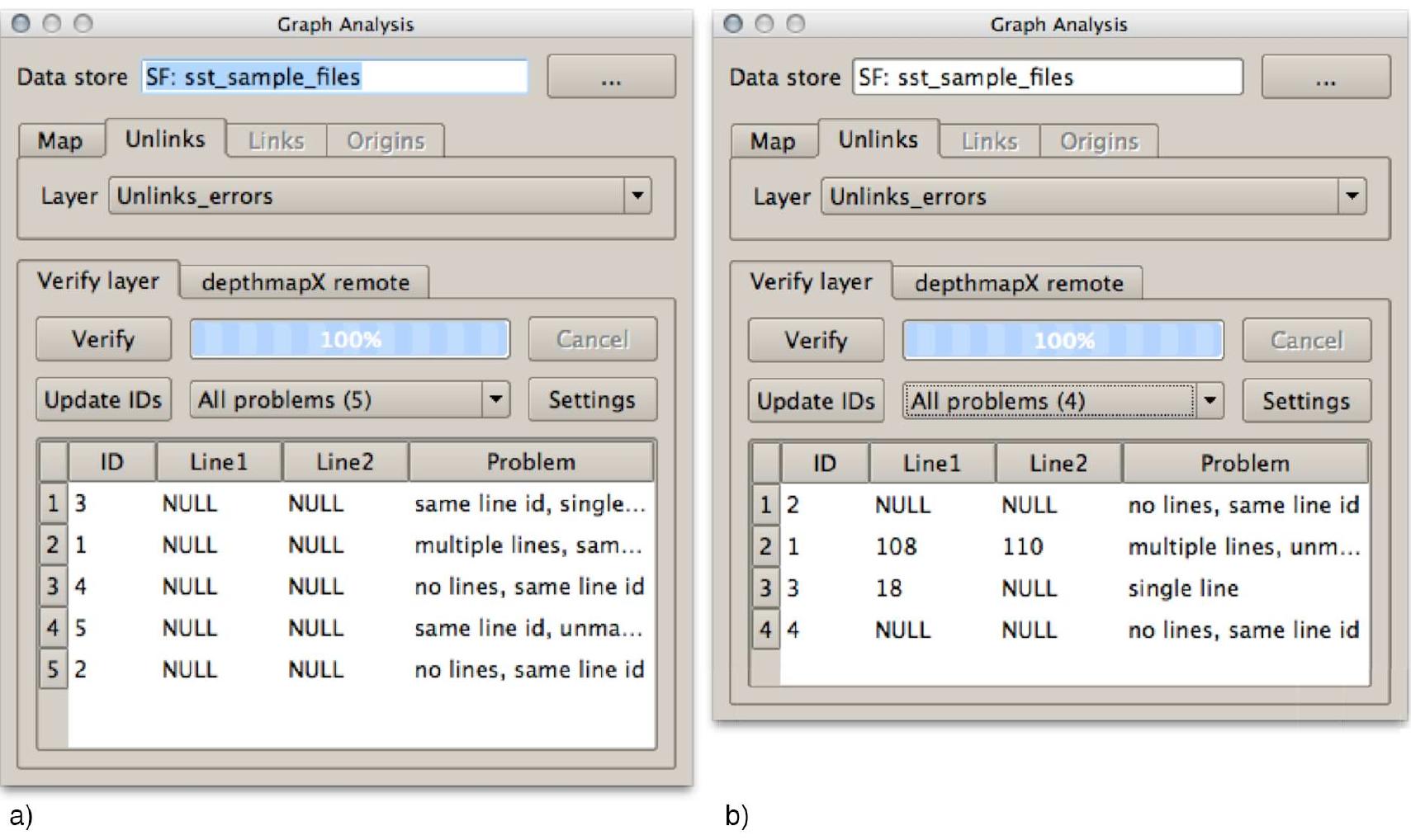Browse data store with ... button, left window

pyautogui.click(x=611, y=77)
